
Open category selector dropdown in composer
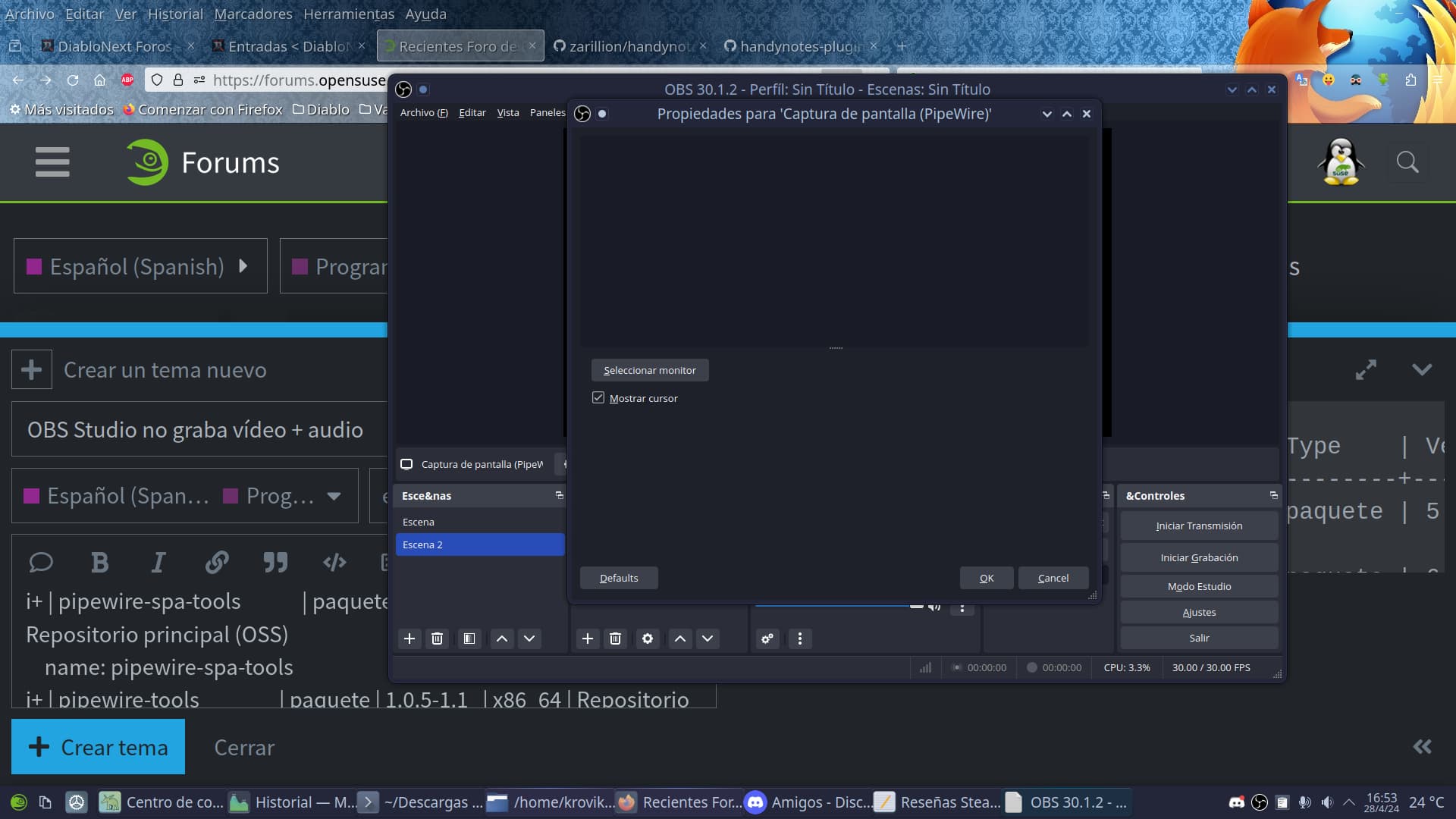pos(334,496)
